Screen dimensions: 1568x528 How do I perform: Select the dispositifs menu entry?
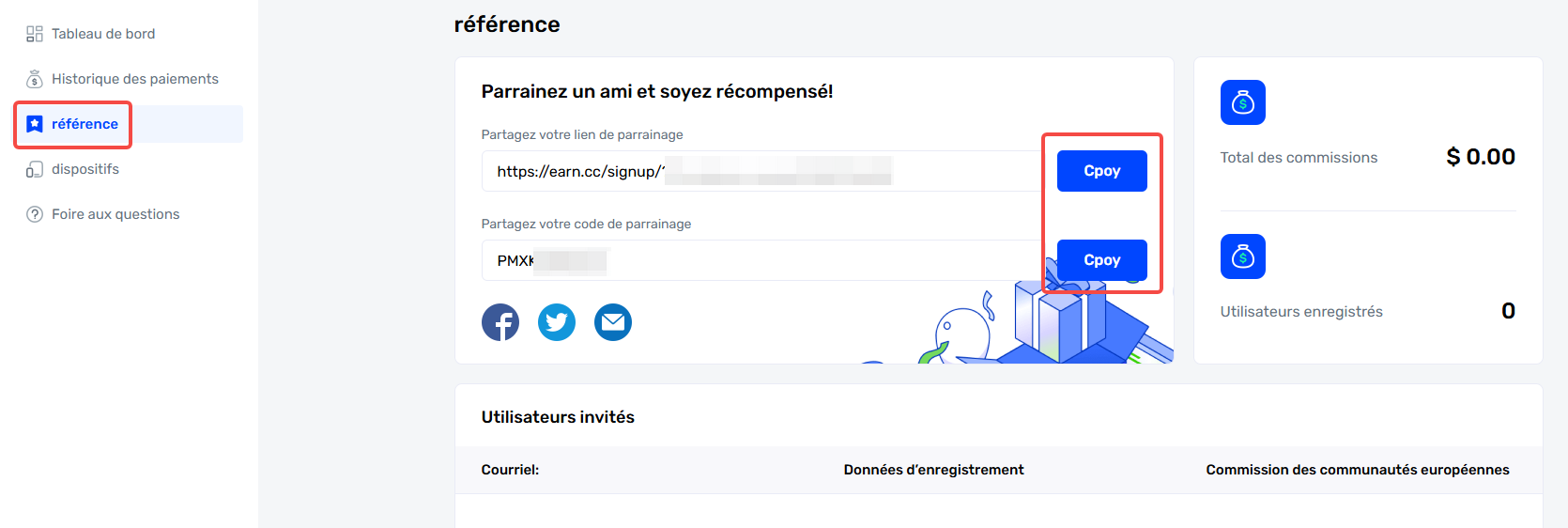(x=85, y=169)
